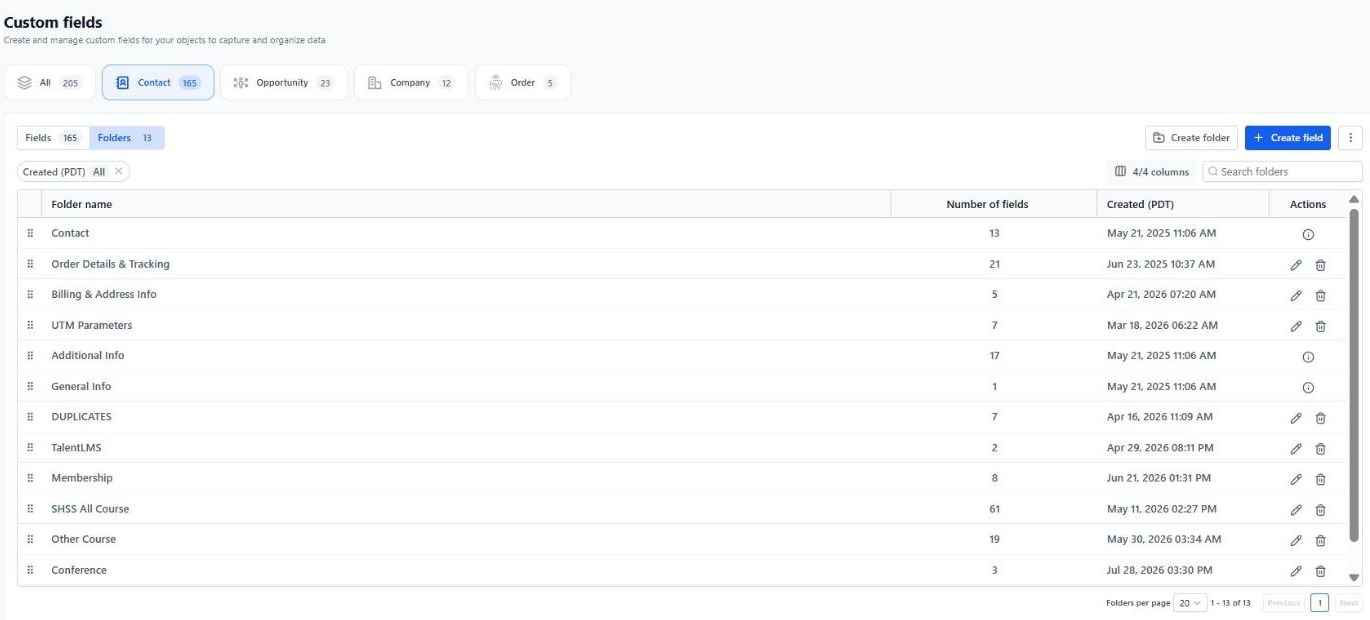Edit the DUPLICATES folder
This screenshot has width=1370, height=620.
[1296, 418]
